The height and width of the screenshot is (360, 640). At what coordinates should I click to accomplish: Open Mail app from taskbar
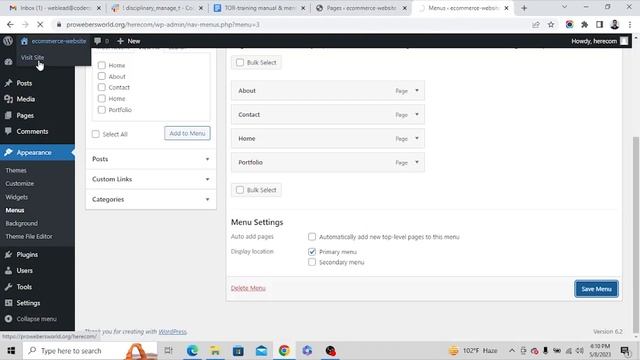(x=261, y=351)
